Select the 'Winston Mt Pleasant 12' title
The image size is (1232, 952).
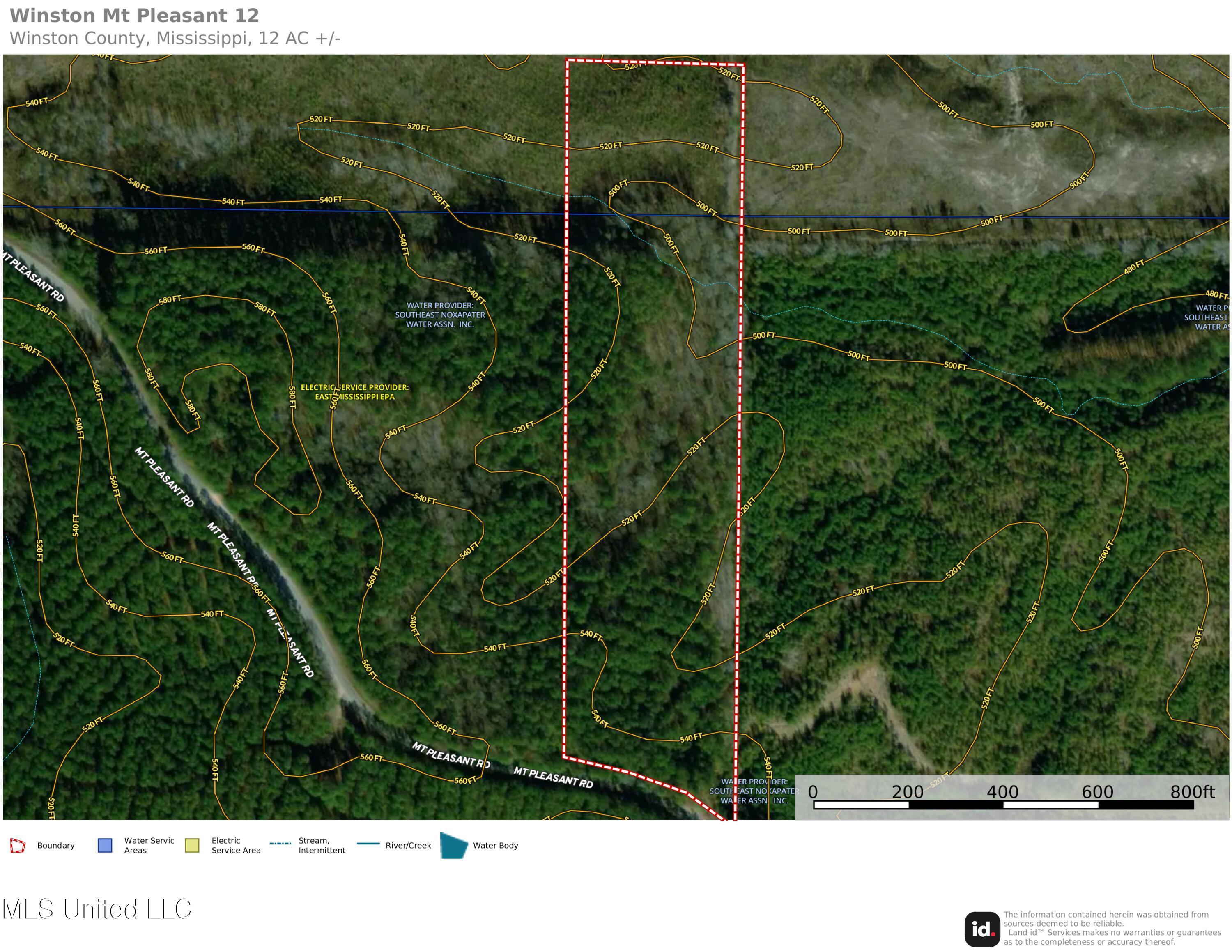pos(134,16)
